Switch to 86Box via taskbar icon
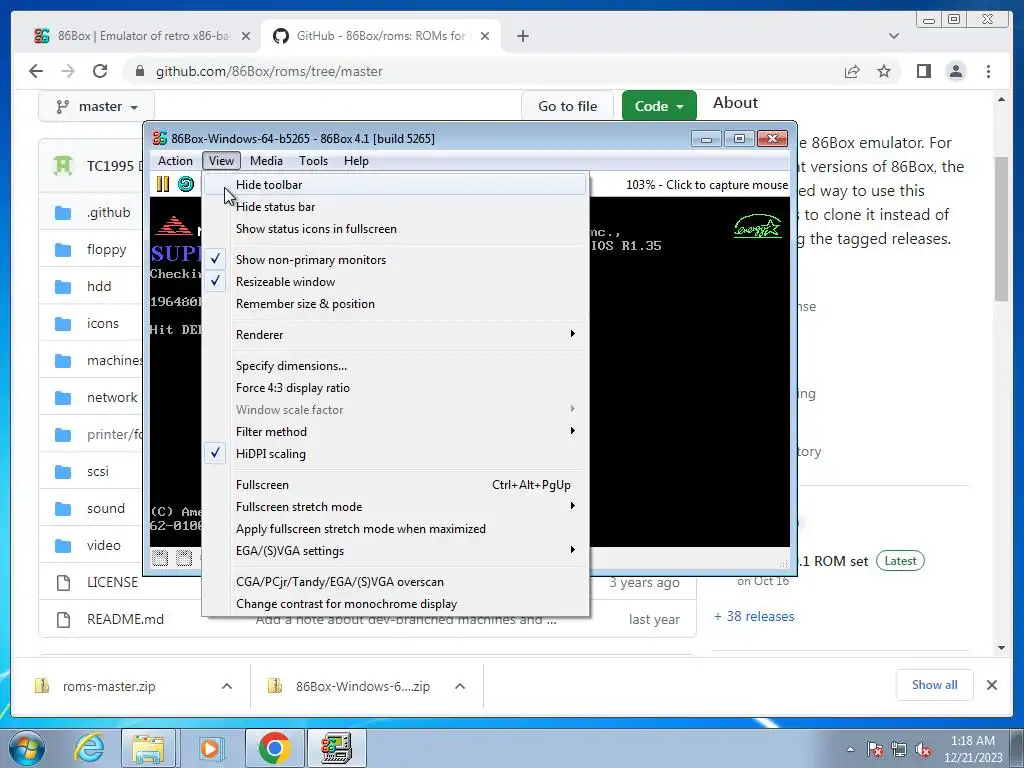Screen dimensions: 1024x768 click(336, 748)
